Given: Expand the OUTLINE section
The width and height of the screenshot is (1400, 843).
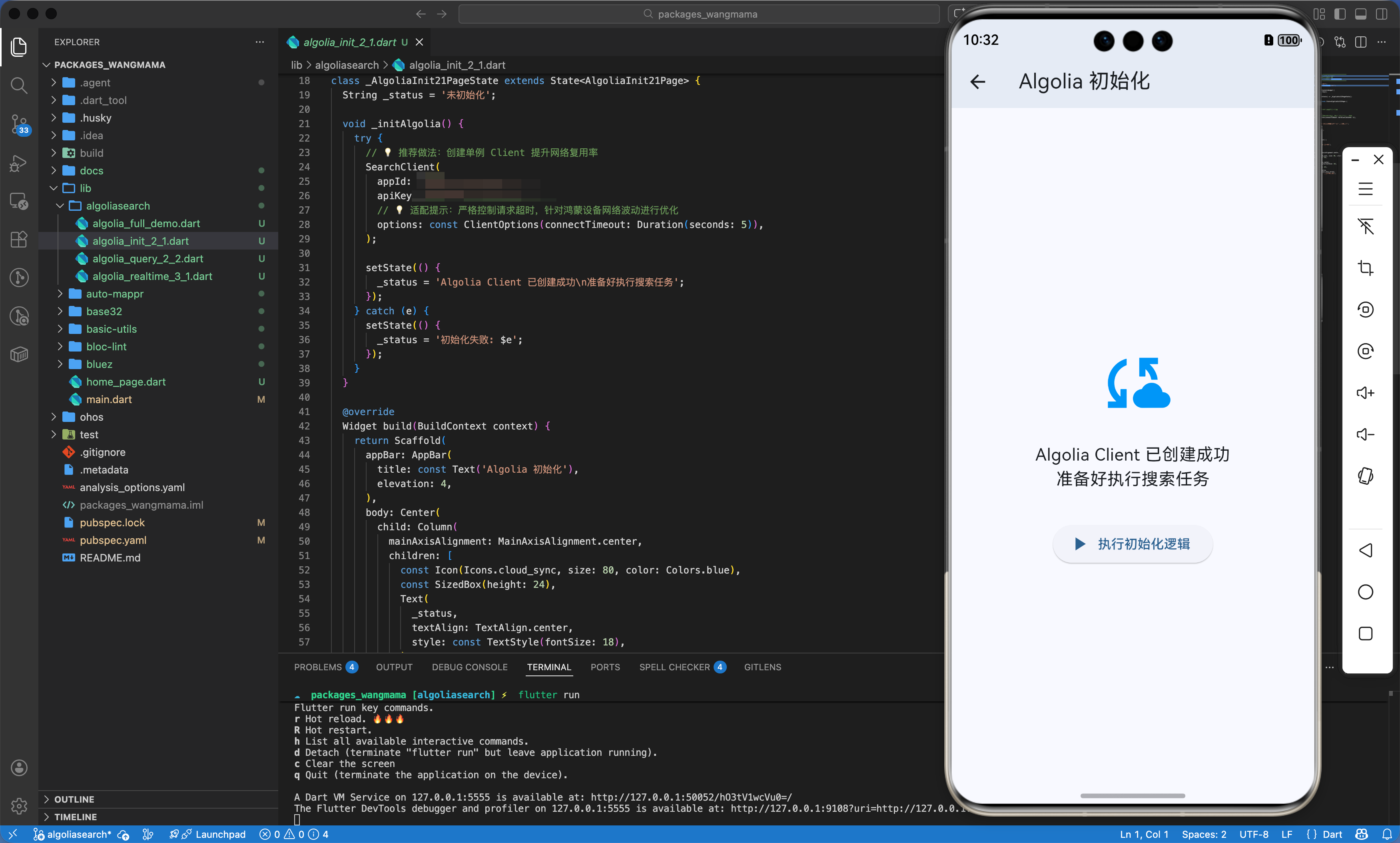Looking at the screenshot, I should [x=74, y=799].
